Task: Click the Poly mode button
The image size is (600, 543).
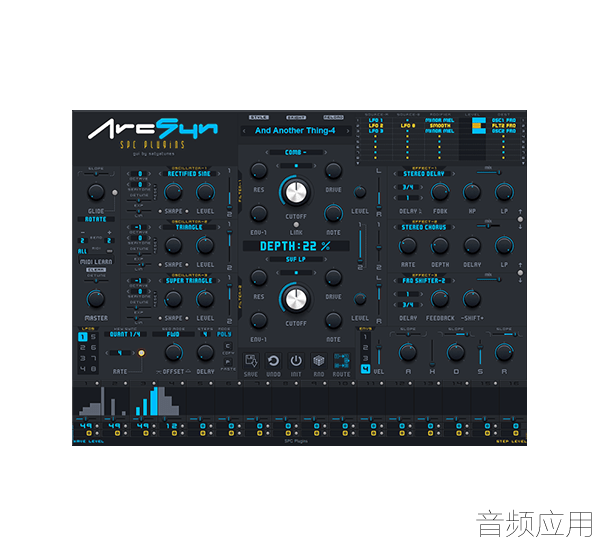Action: [x=224, y=334]
